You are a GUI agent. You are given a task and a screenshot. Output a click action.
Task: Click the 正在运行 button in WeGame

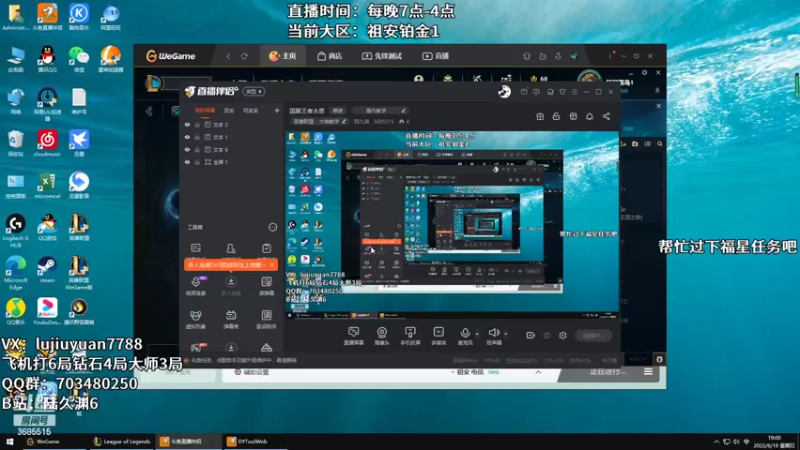click(x=607, y=372)
